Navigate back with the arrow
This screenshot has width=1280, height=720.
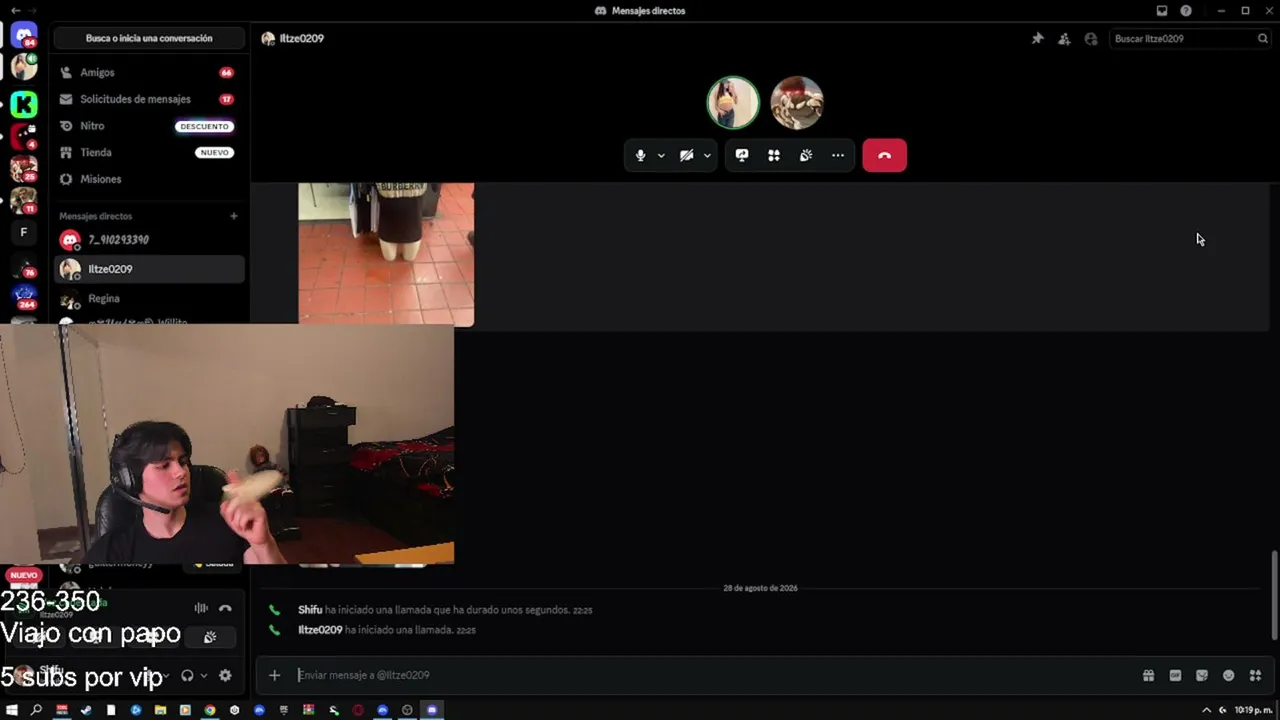click(x=15, y=11)
